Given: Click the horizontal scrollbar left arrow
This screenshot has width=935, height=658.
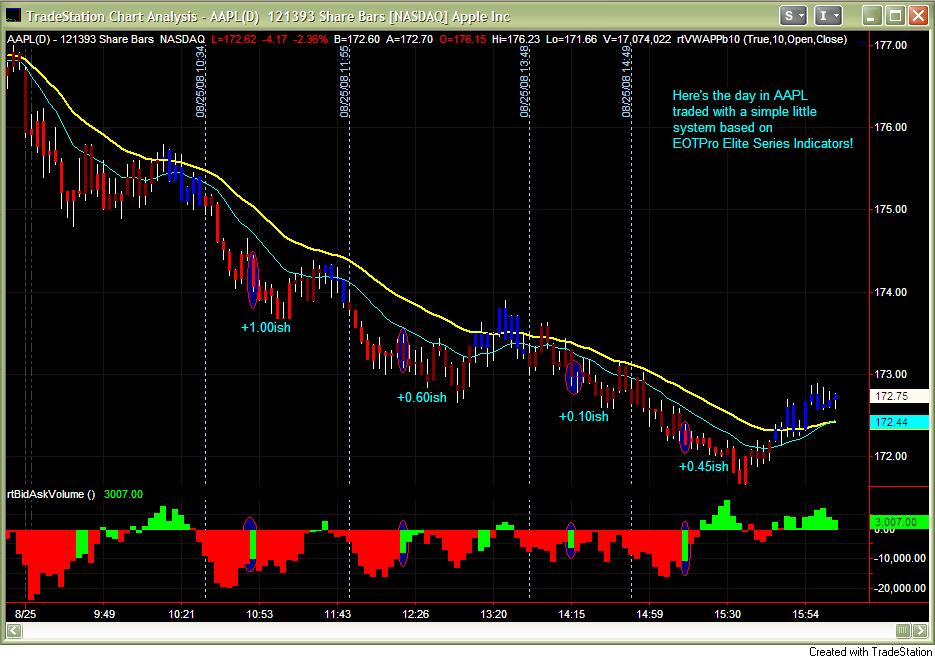Looking at the screenshot, I should (x=14, y=631).
